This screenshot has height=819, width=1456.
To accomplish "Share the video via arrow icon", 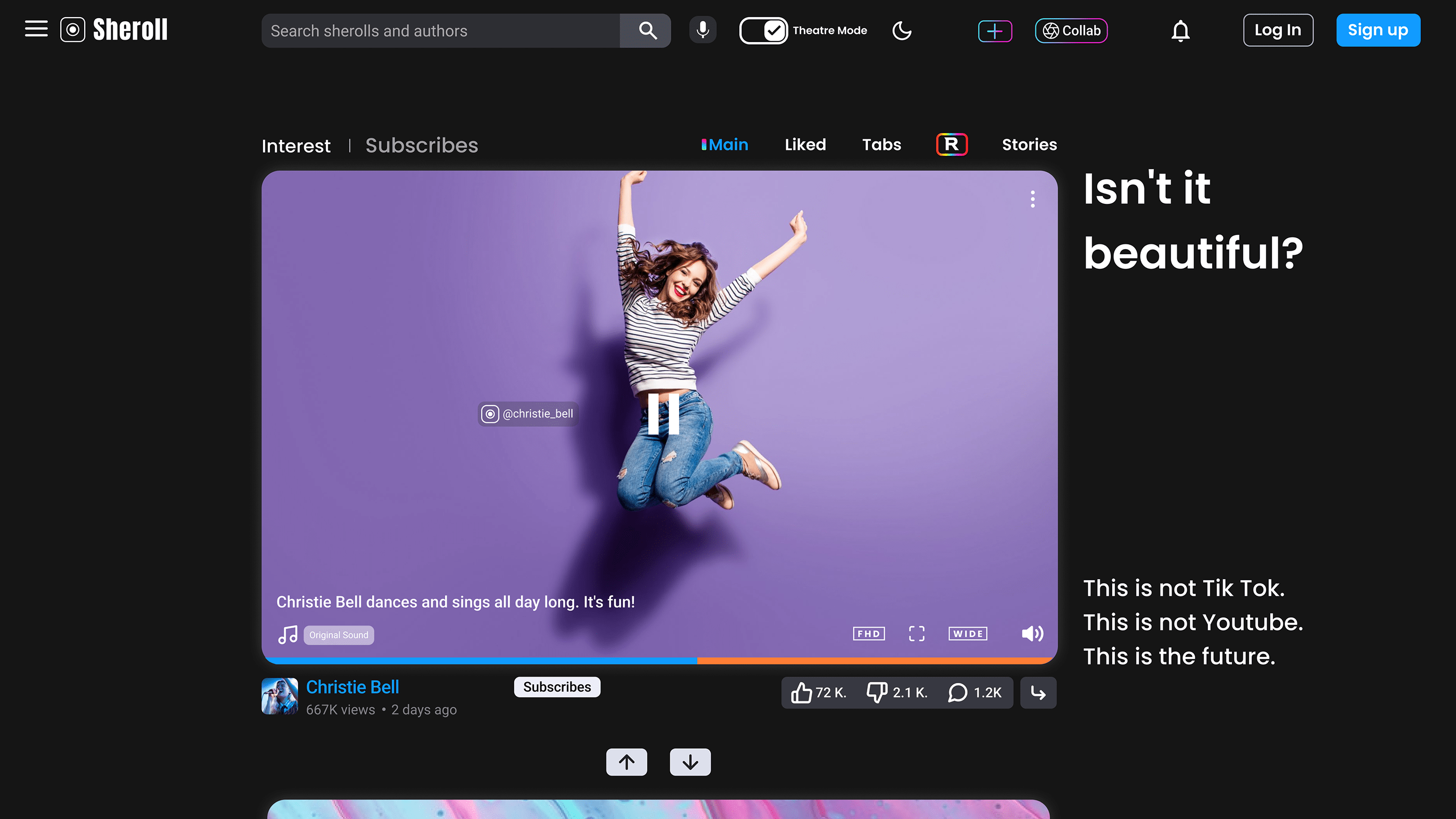I will coord(1038,693).
